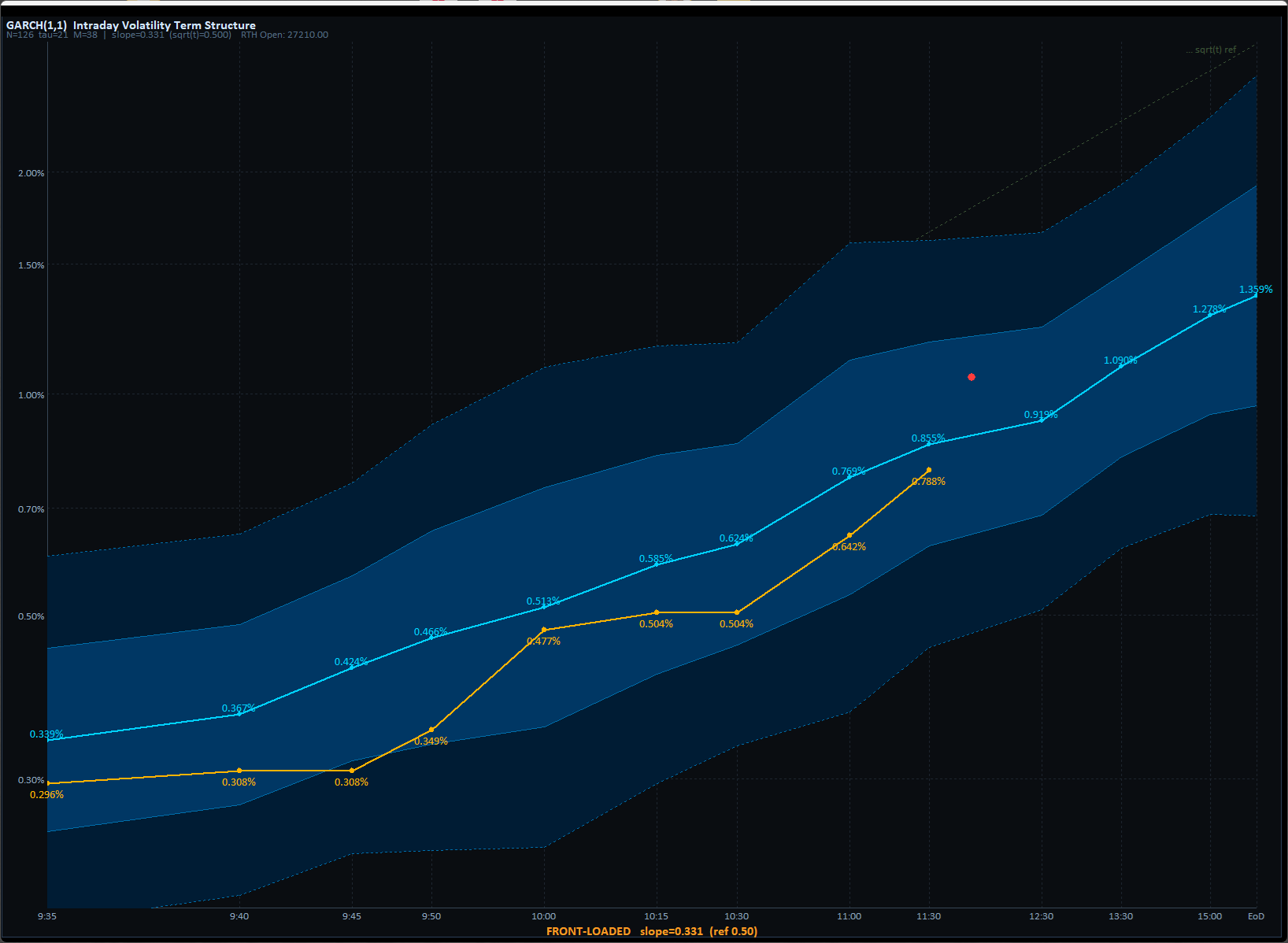1288x943 pixels.
Task: Click 'slope=0.331' in the header subtitle
Action: 139,35
